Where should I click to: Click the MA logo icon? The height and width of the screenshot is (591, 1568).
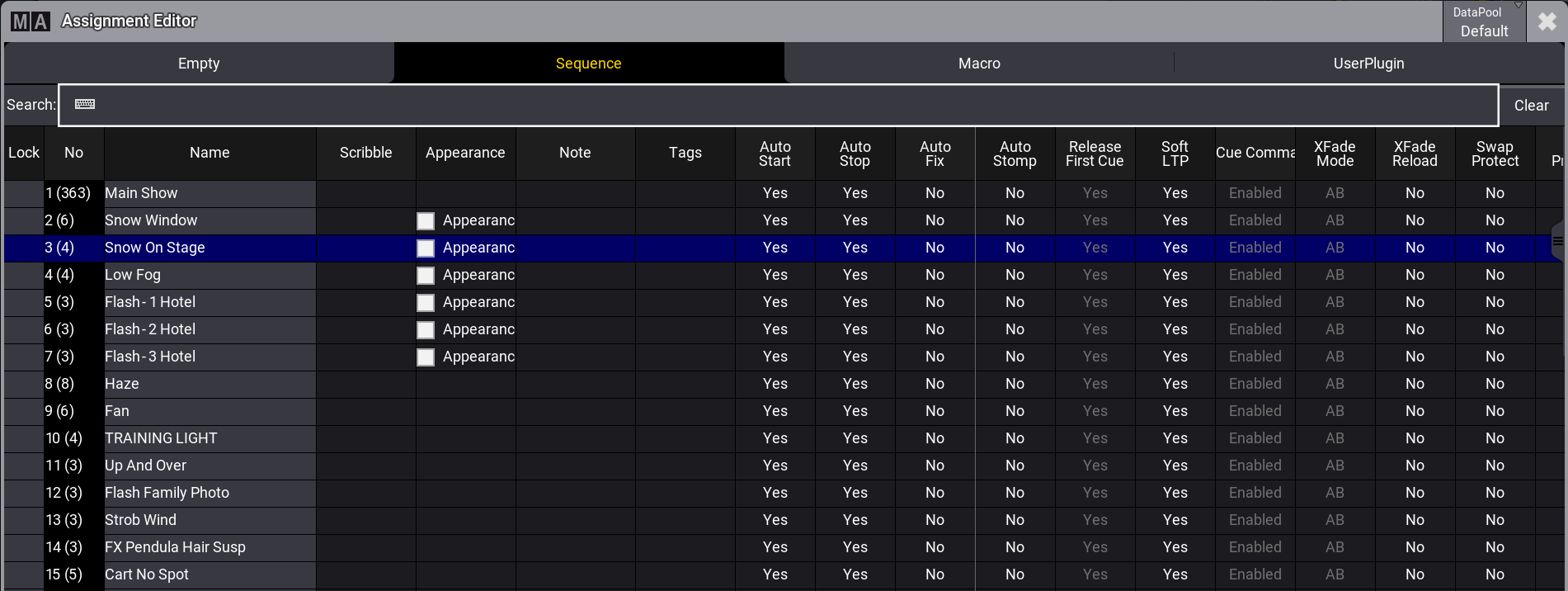(31, 21)
